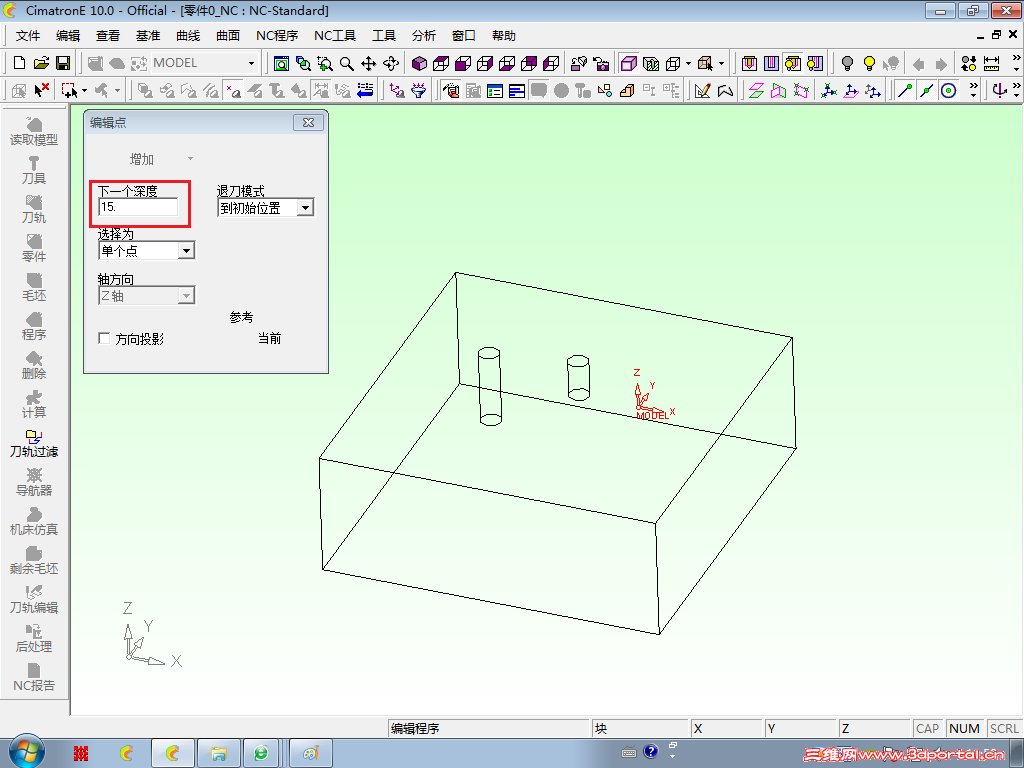The height and width of the screenshot is (768, 1024).
Task: Toggle the SCRL status bar indicator
Action: [1004, 728]
